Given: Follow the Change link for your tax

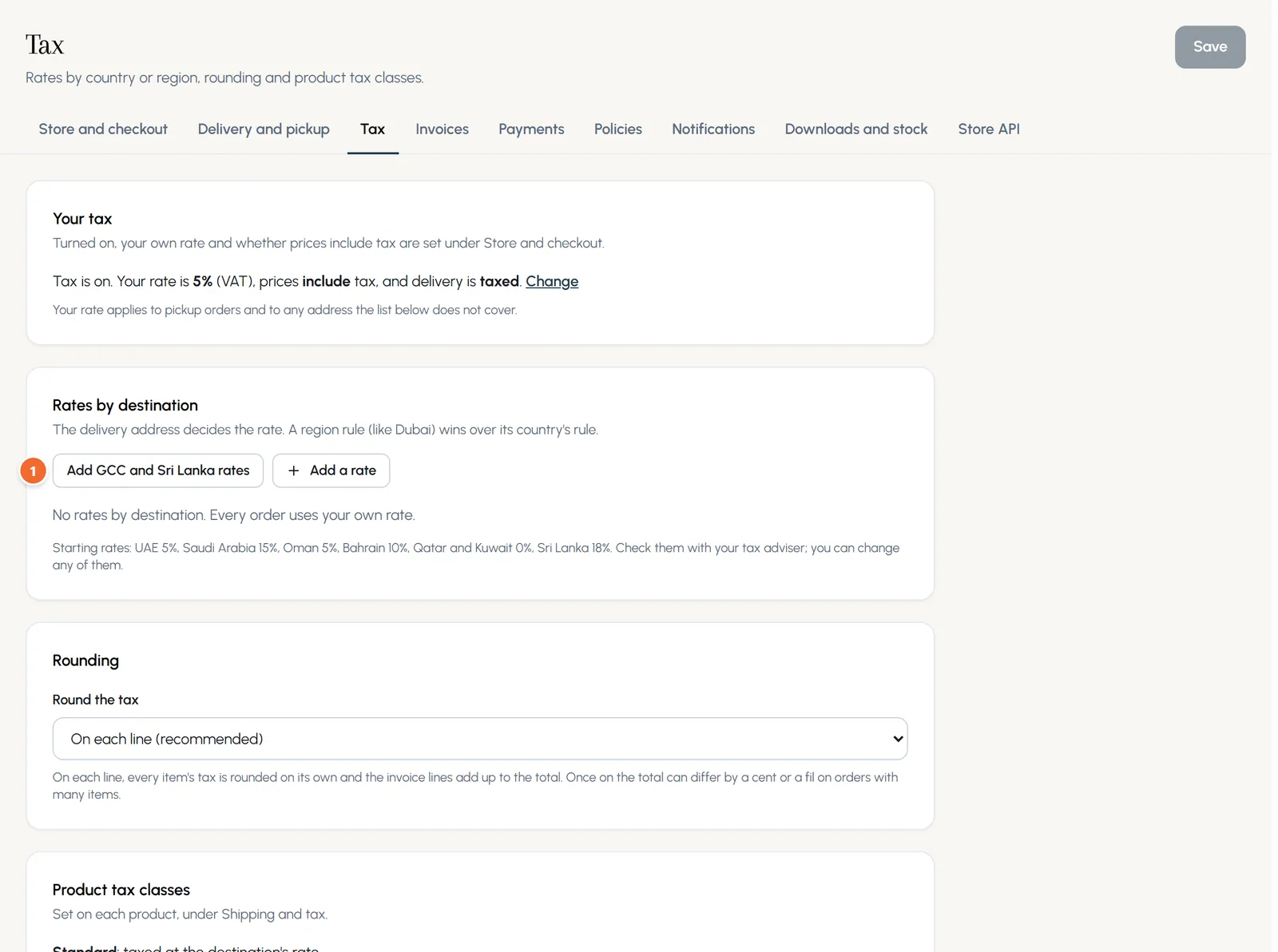Looking at the screenshot, I should [x=552, y=281].
